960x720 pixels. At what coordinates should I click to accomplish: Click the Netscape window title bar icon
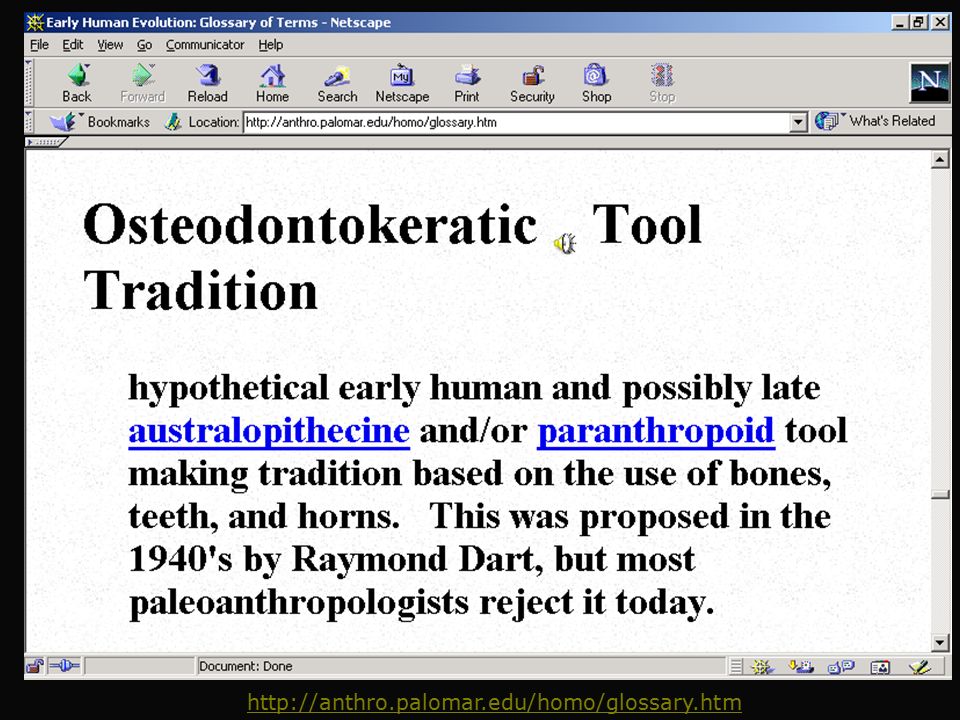[36, 23]
